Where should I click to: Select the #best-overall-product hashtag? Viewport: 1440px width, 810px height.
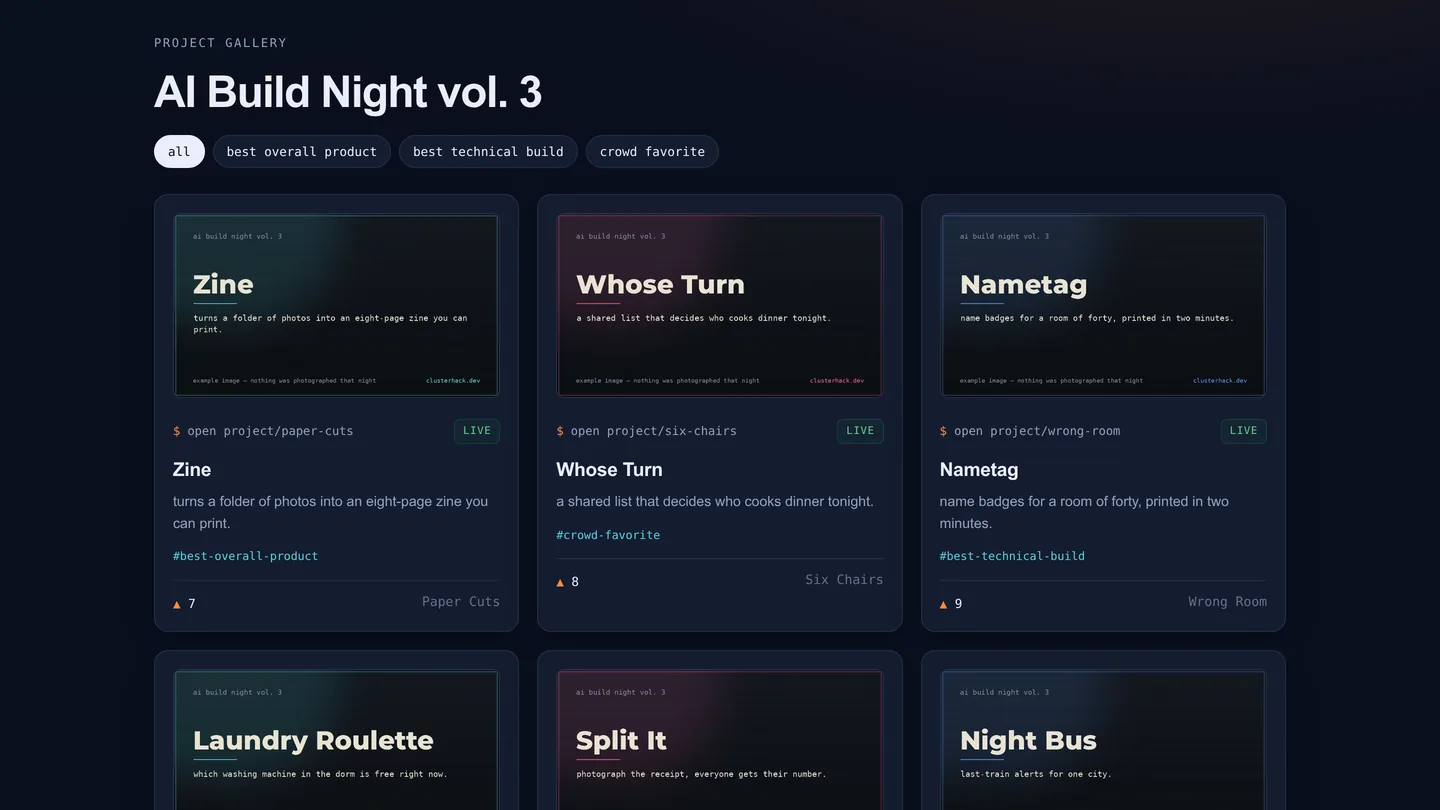(246, 556)
